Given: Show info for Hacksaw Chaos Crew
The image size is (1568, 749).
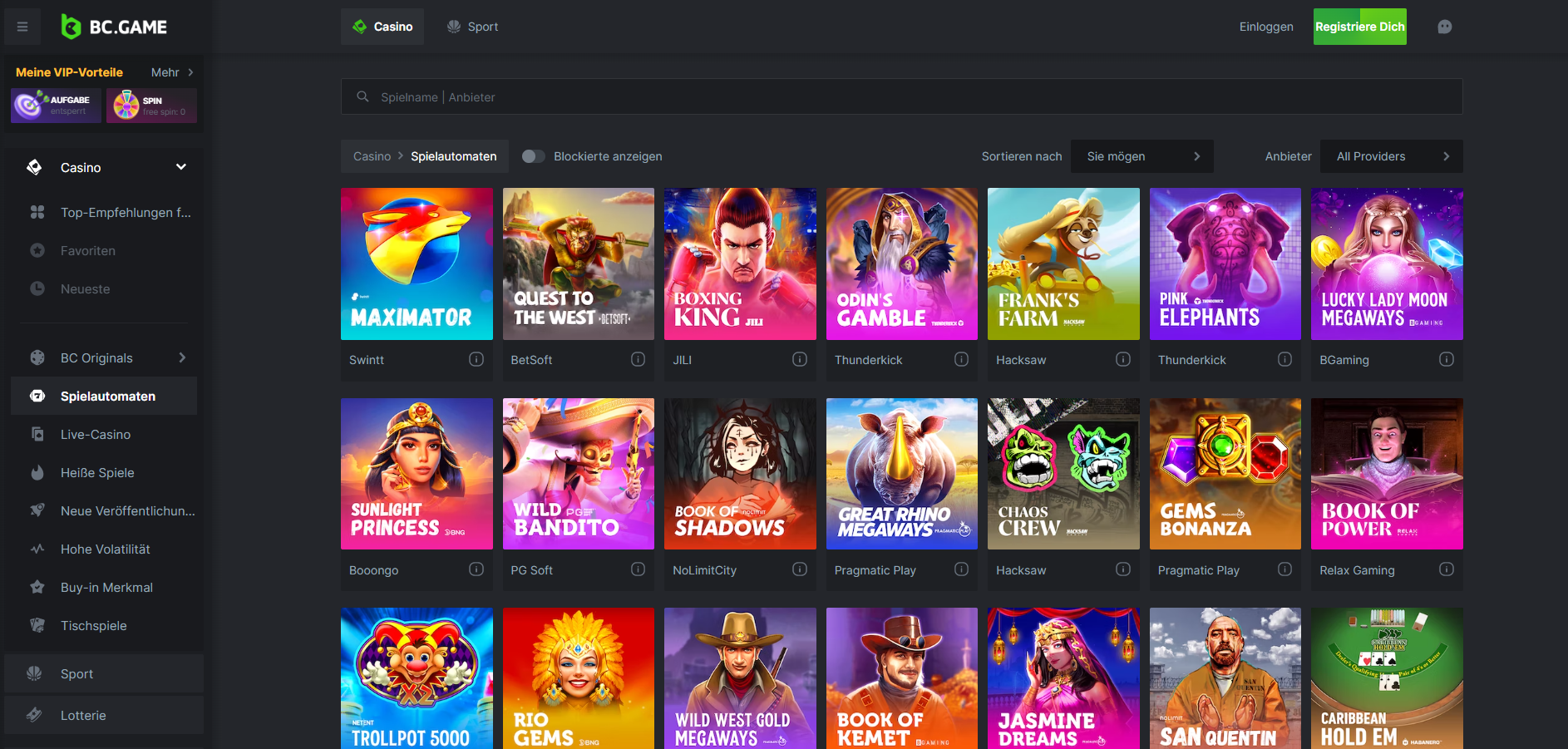Looking at the screenshot, I should pos(1123,569).
